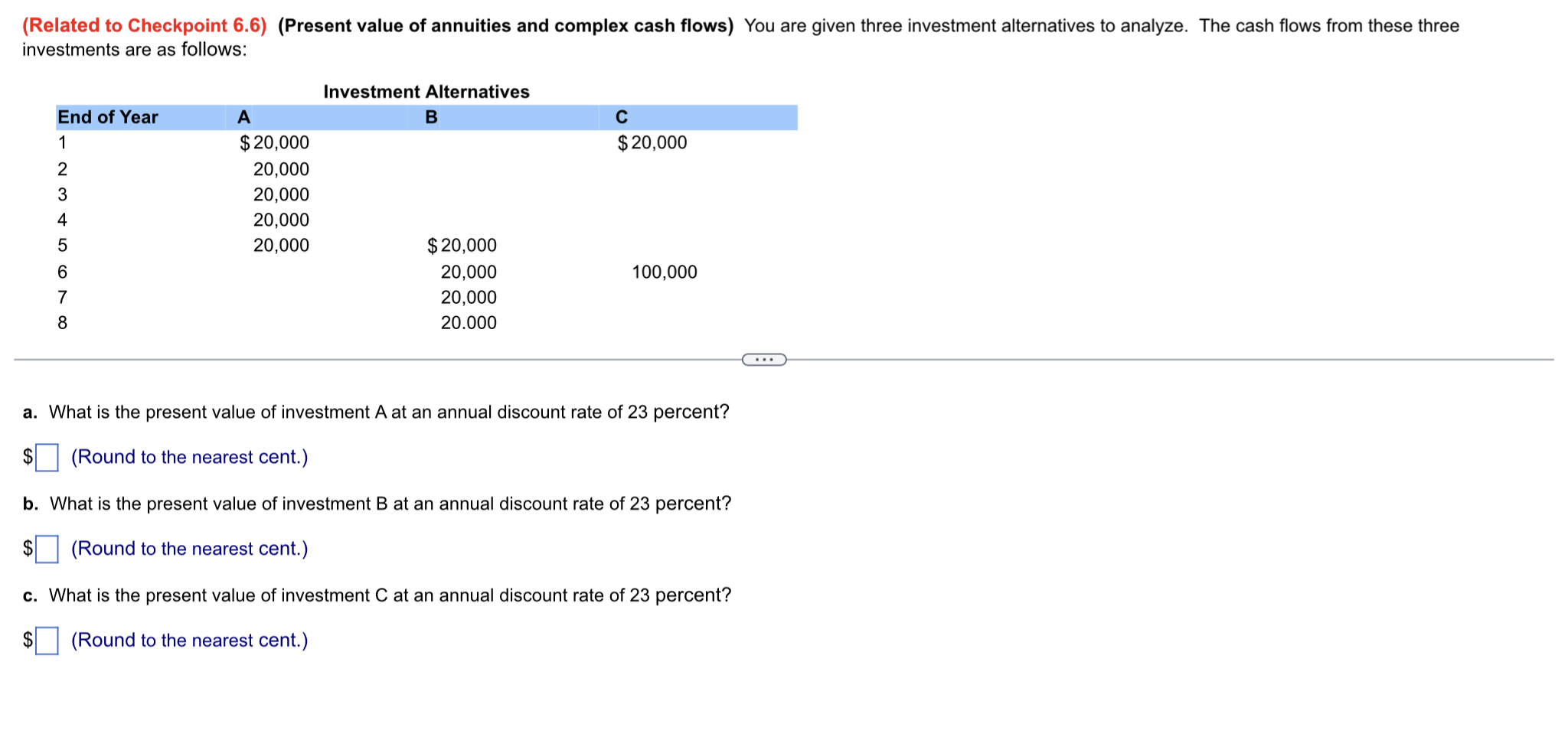Click the Round to nearest cent hint under part a
This screenshot has height=737, width=1568.
coord(188,457)
